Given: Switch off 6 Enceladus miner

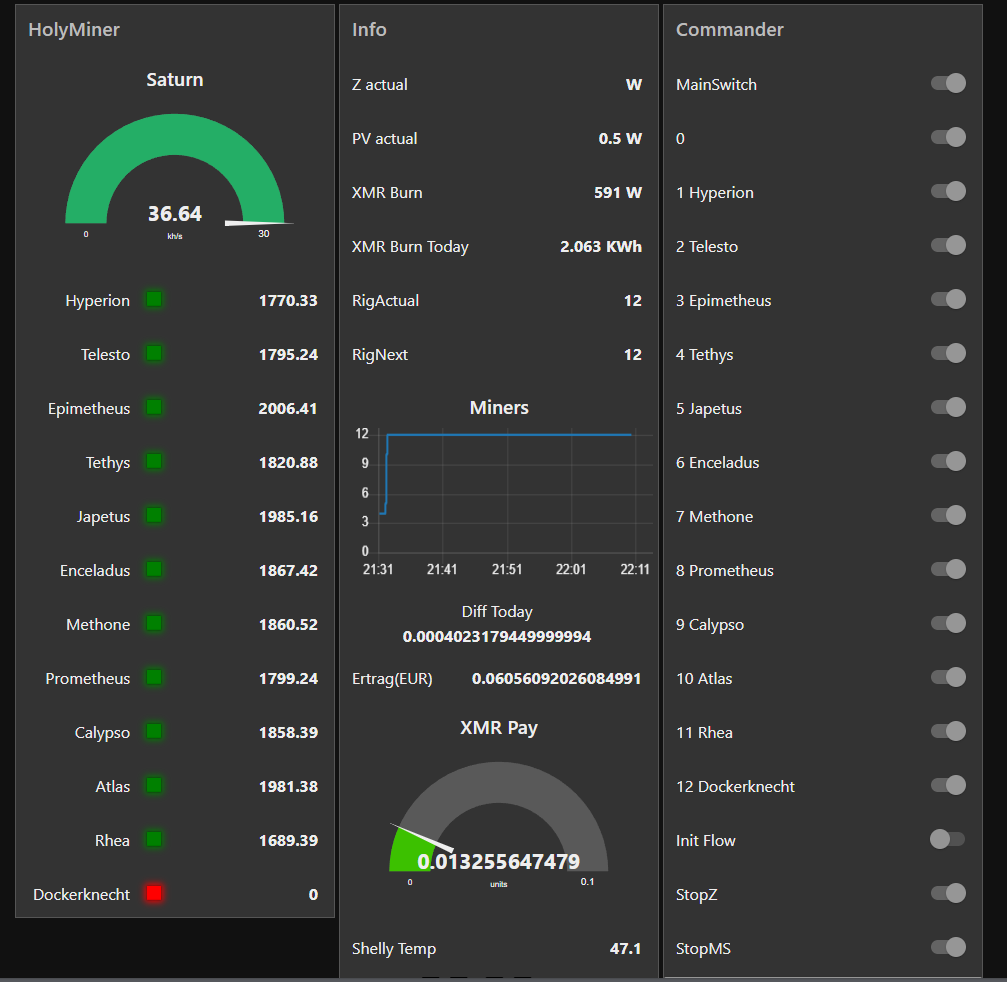Looking at the screenshot, I should (x=948, y=462).
